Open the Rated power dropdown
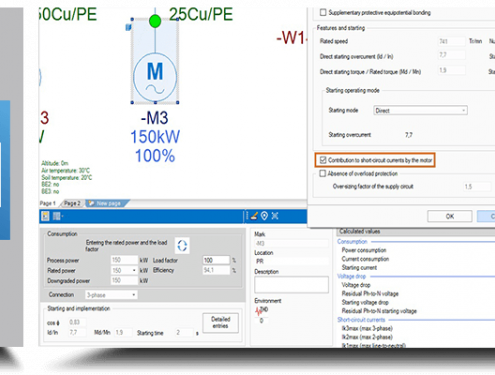The height and width of the screenshot is (375, 495). [x=124, y=270]
